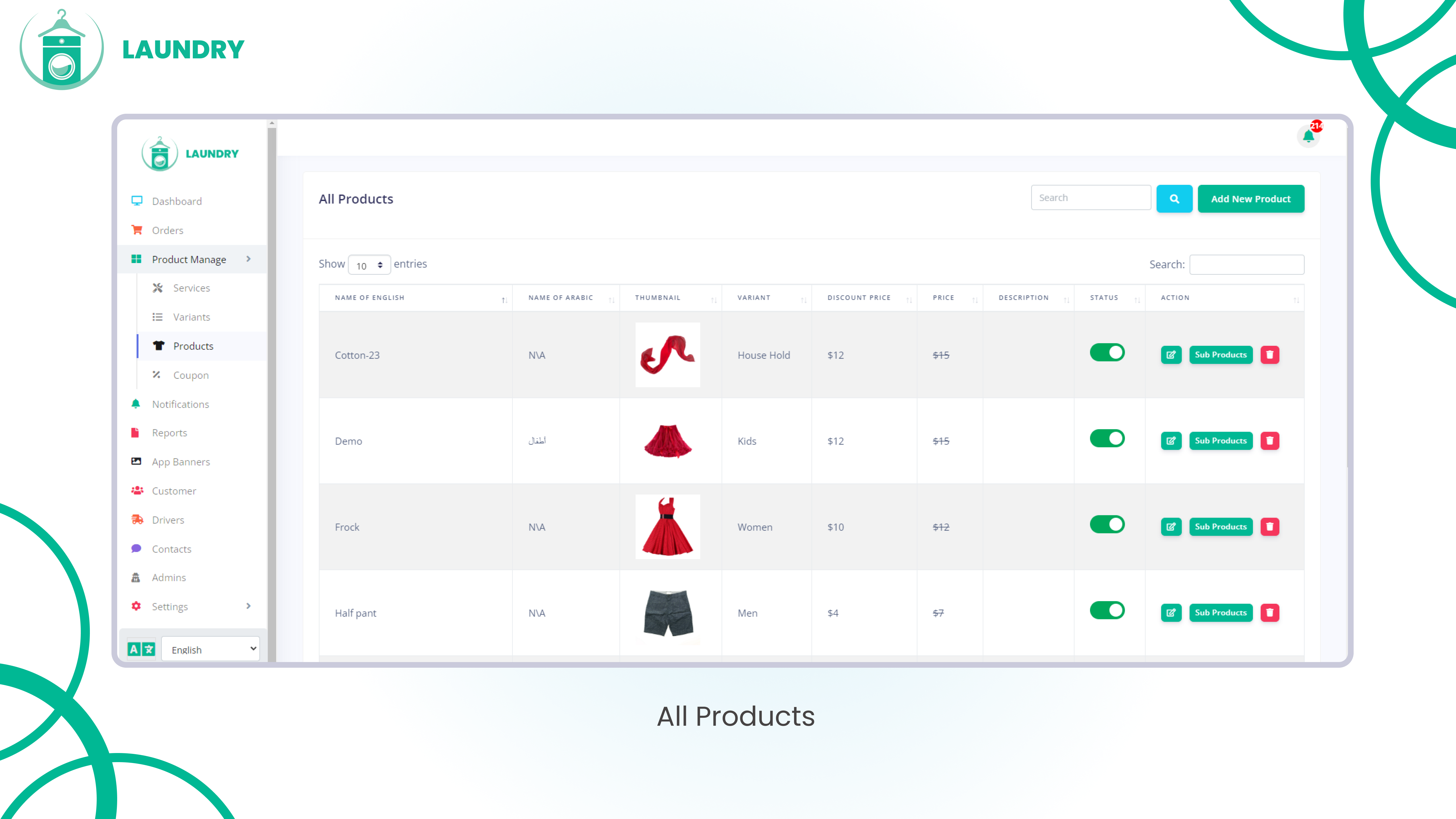Sort by Name of English column arrows
This screenshot has width=1456, height=819.
(x=504, y=299)
